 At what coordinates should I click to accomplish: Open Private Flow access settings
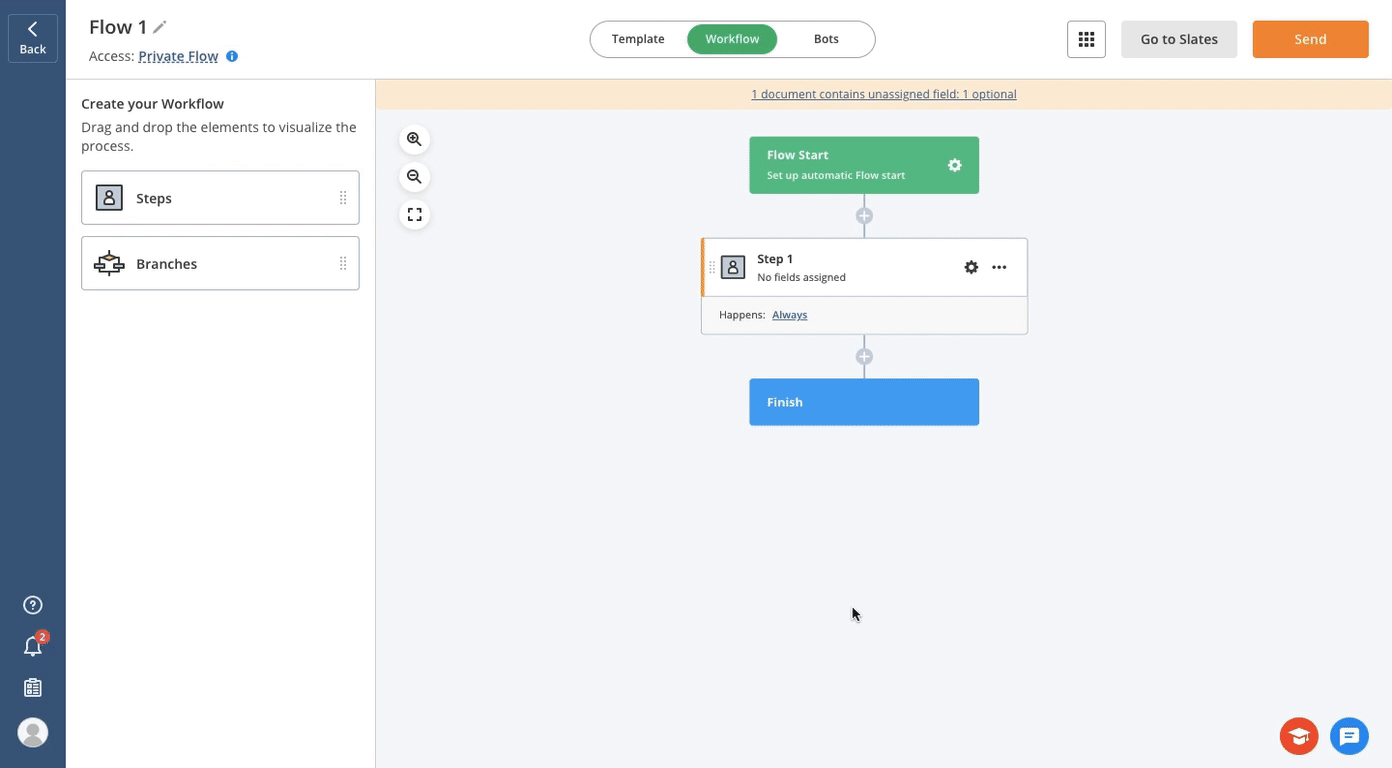click(x=178, y=56)
